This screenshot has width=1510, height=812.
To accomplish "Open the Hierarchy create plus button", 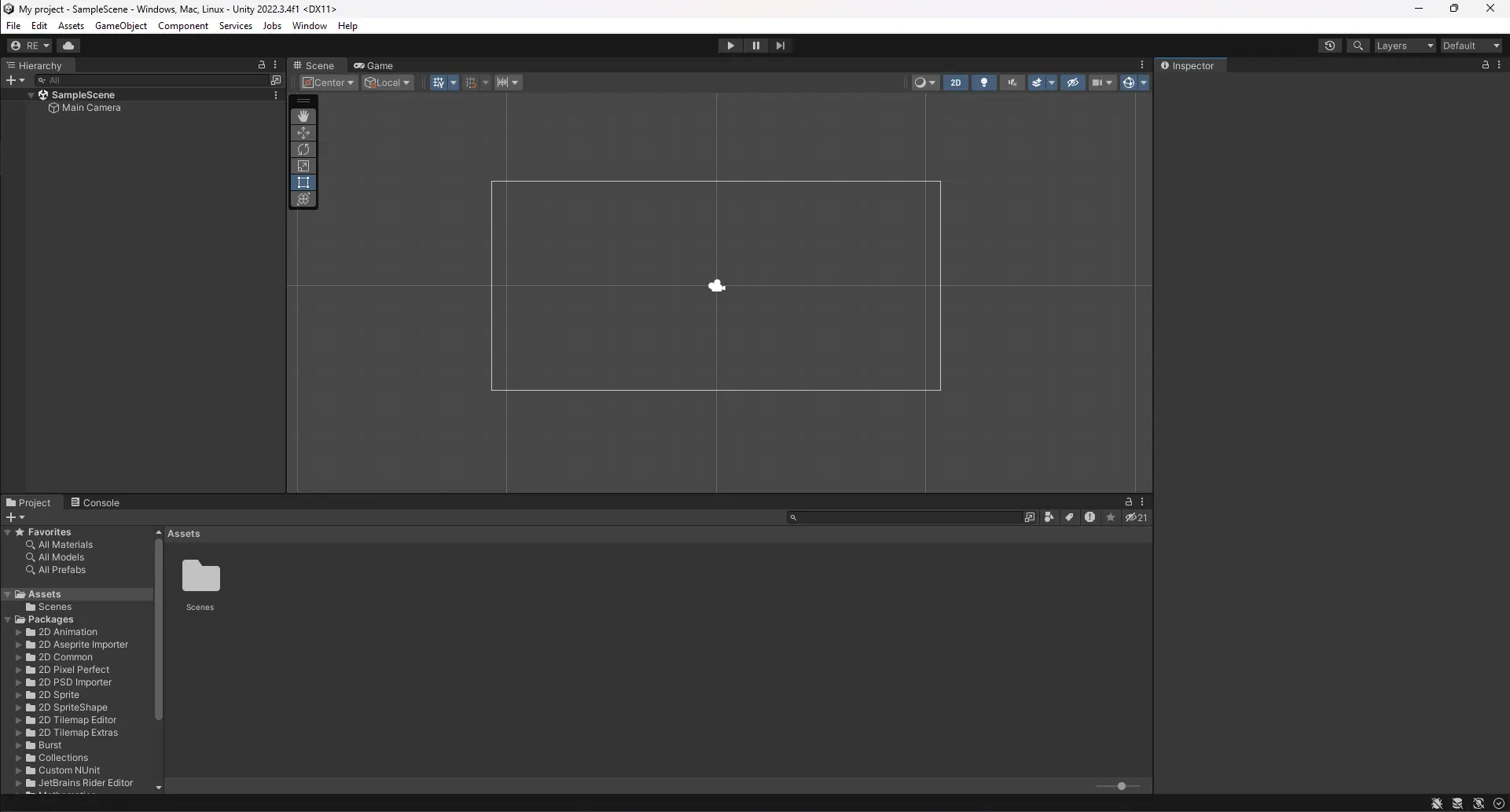I will click(15, 80).
